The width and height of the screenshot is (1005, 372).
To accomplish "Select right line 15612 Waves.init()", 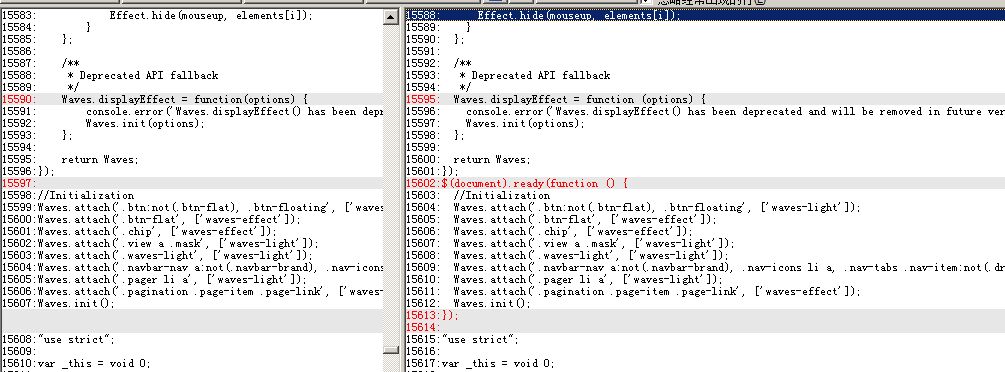I will tap(705, 304).
